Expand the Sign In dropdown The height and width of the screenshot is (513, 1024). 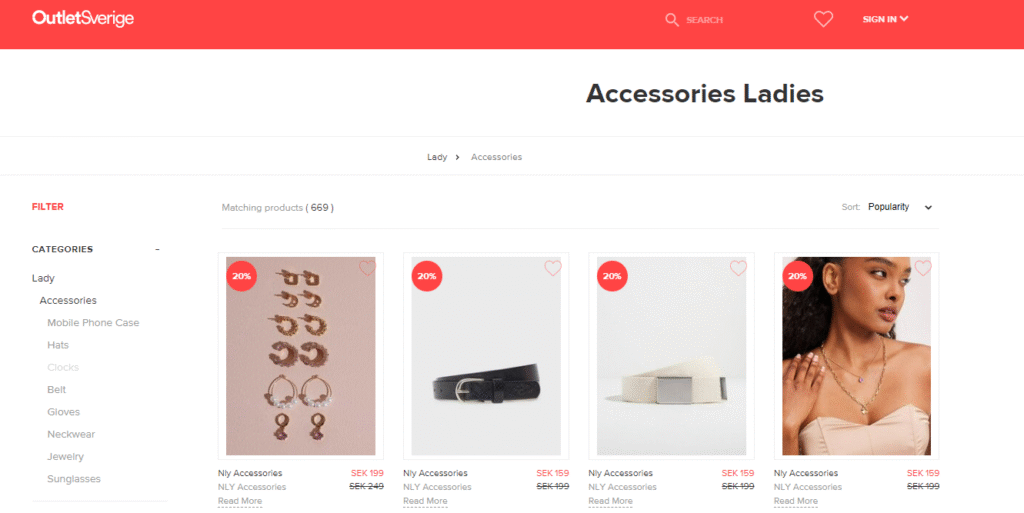885,19
